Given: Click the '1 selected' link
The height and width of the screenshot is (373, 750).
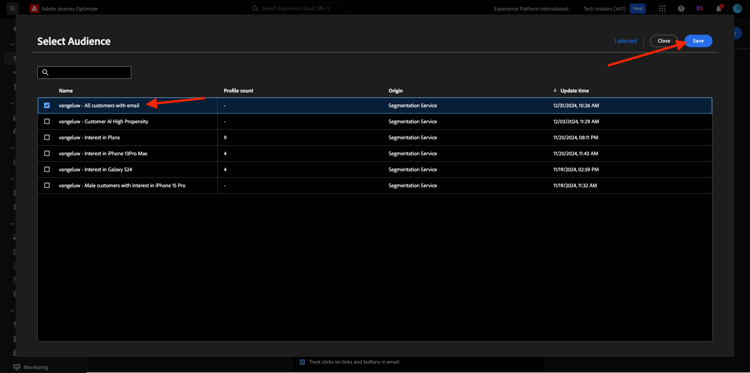Looking at the screenshot, I should [625, 41].
